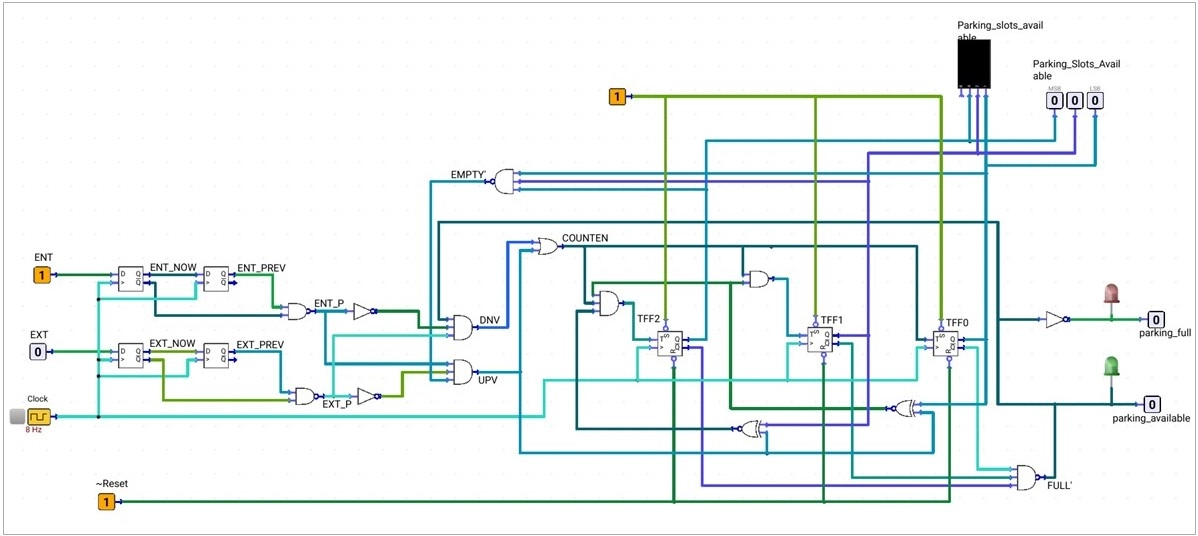
Task: Click the EMPTY' label text
Action: pyautogui.click(x=468, y=174)
